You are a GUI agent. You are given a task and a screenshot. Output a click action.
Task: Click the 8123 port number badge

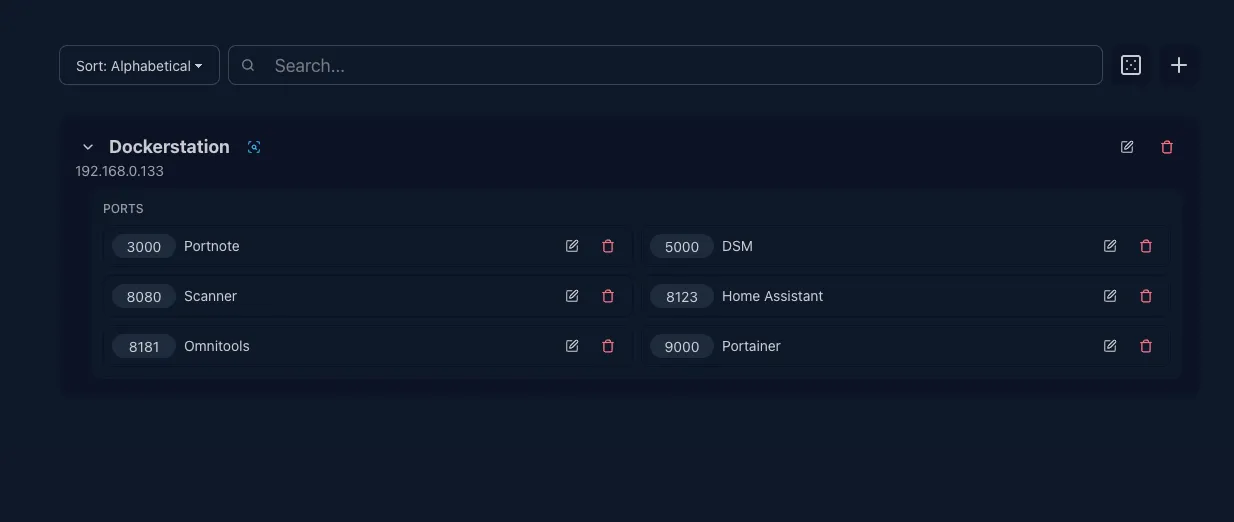[x=682, y=296]
